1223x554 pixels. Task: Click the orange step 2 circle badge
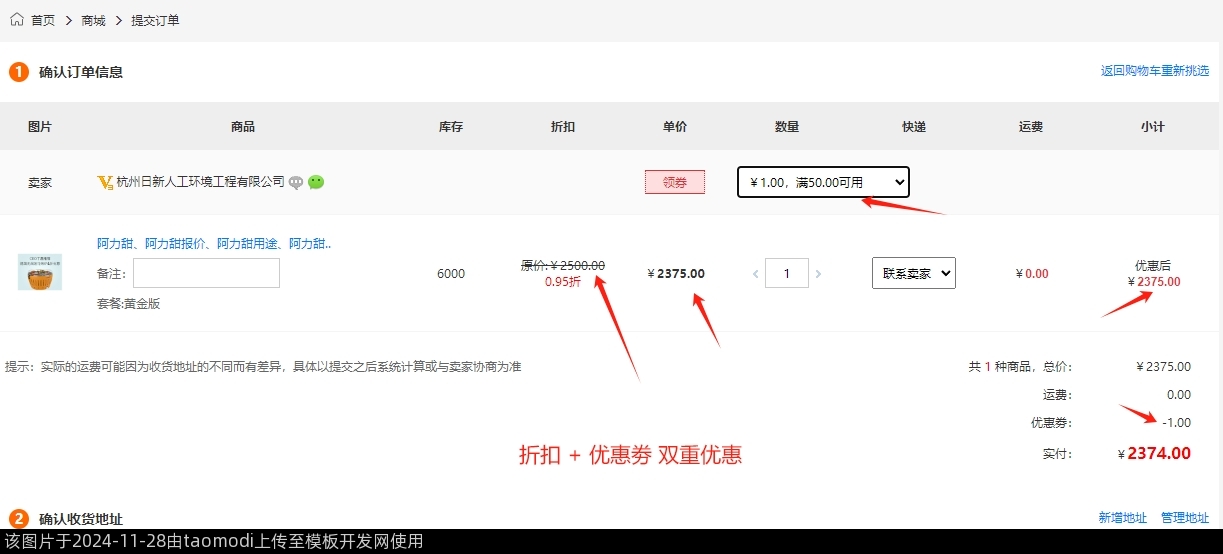[x=19, y=518]
